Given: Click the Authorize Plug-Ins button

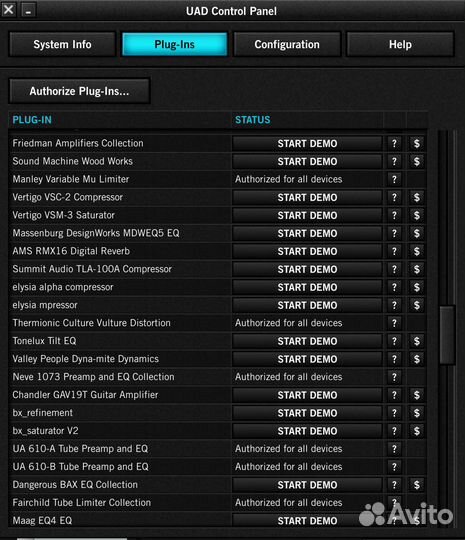Looking at the screenshot, I should (x=80, y=91).
